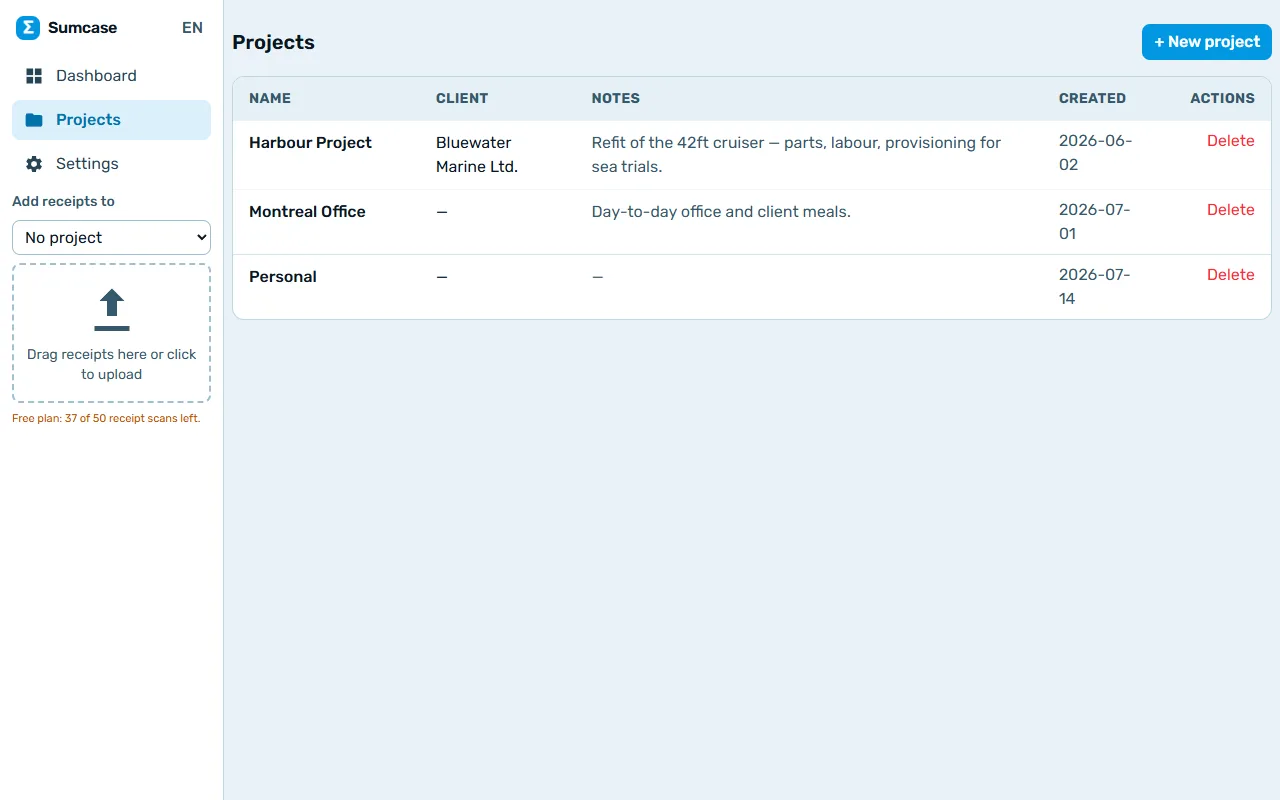Click the 'Projects' page heading

coord(273,42)
